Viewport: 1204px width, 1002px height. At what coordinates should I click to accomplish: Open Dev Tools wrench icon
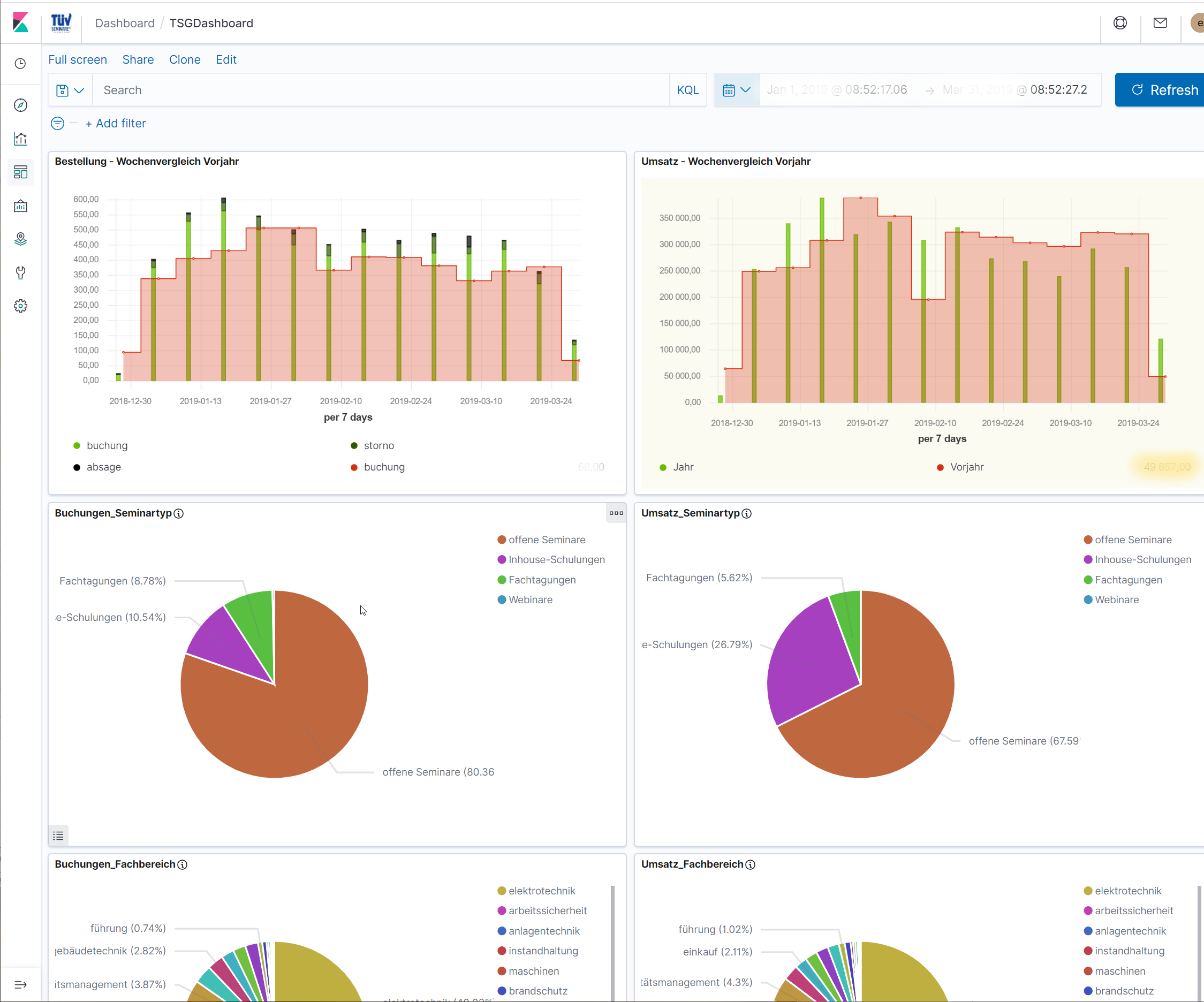(x=21, y=272)
